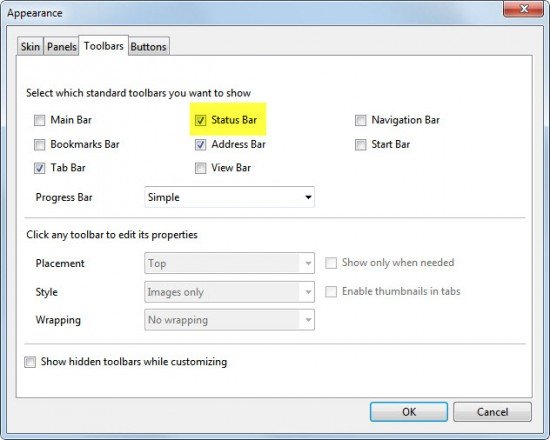Turn on the View Bar checkbox
The height and width of the screenshot is (440, 550).
click(x=200, y=168)
